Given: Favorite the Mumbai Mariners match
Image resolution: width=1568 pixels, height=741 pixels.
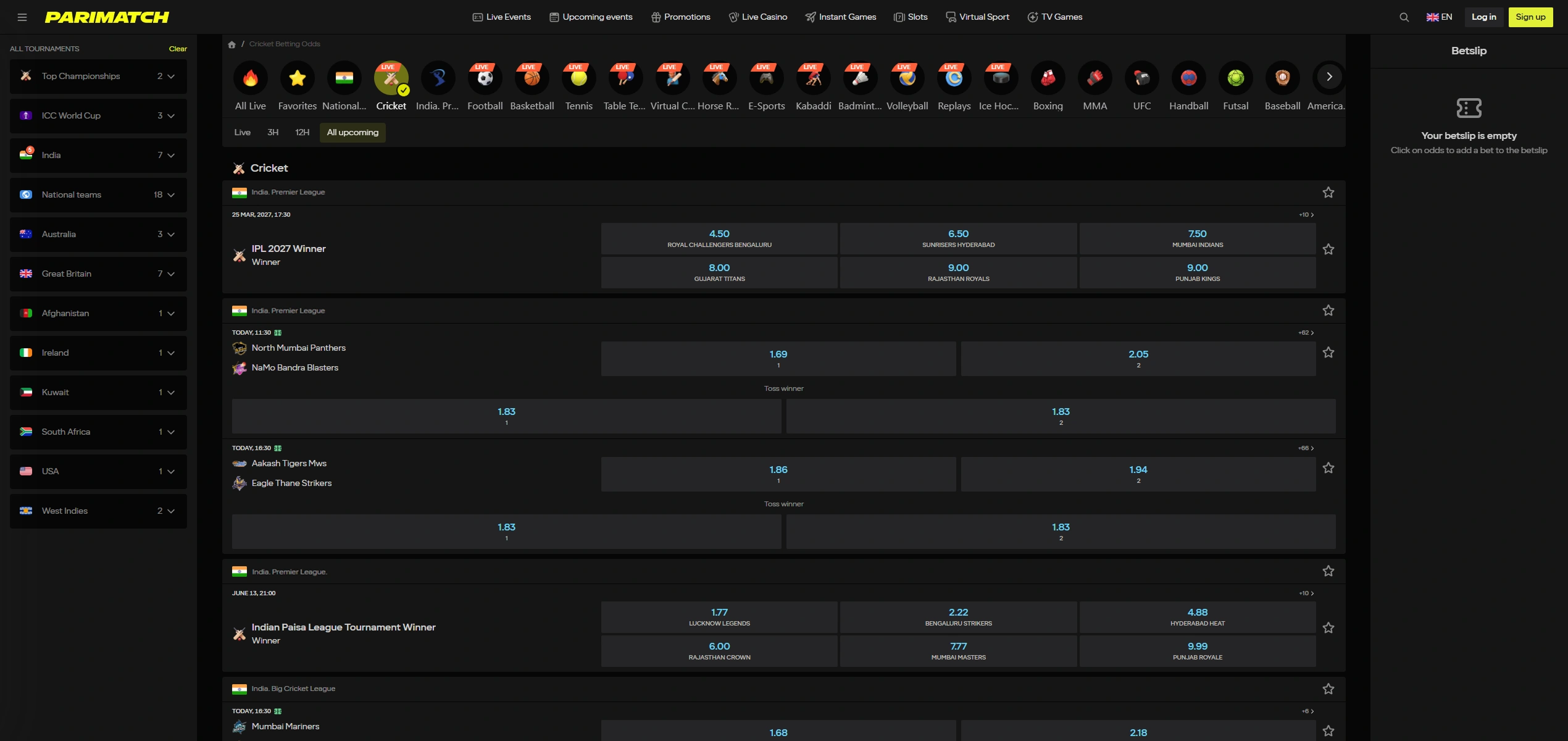Looking at the screenshot, I should pyautogui.click(x=1328, y=731).
